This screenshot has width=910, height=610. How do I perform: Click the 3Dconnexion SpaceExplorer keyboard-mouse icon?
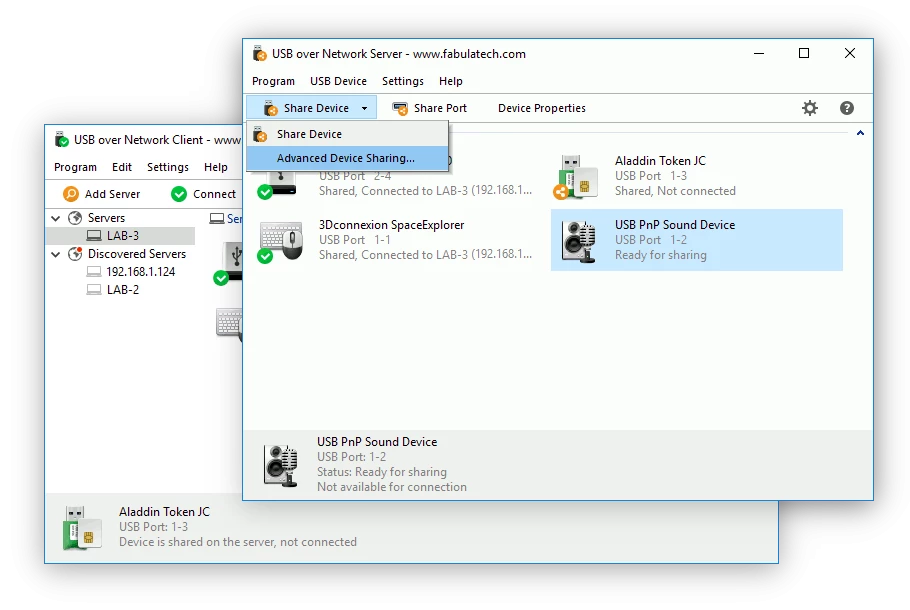coord(281,240)
